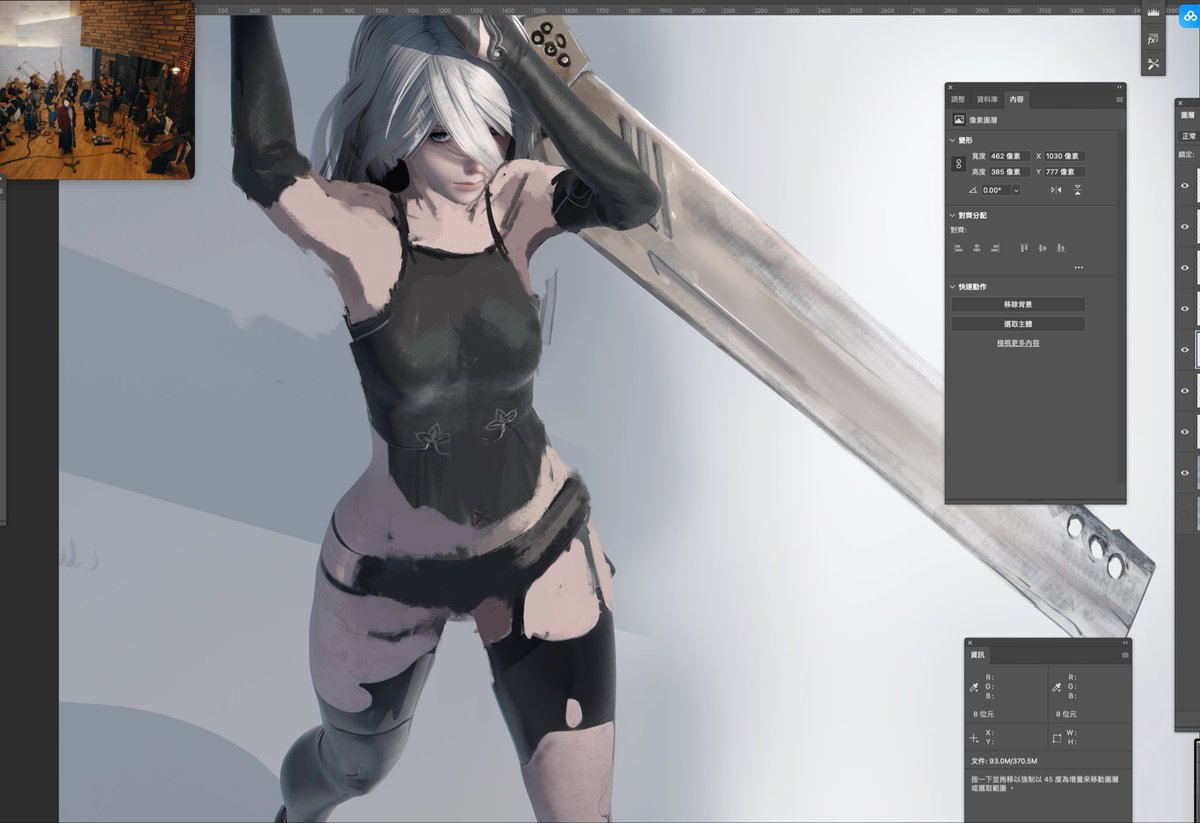Click the Y field showing 777 像素
Viewport: 1200px width, 823px height.
tap(1065, 172)
